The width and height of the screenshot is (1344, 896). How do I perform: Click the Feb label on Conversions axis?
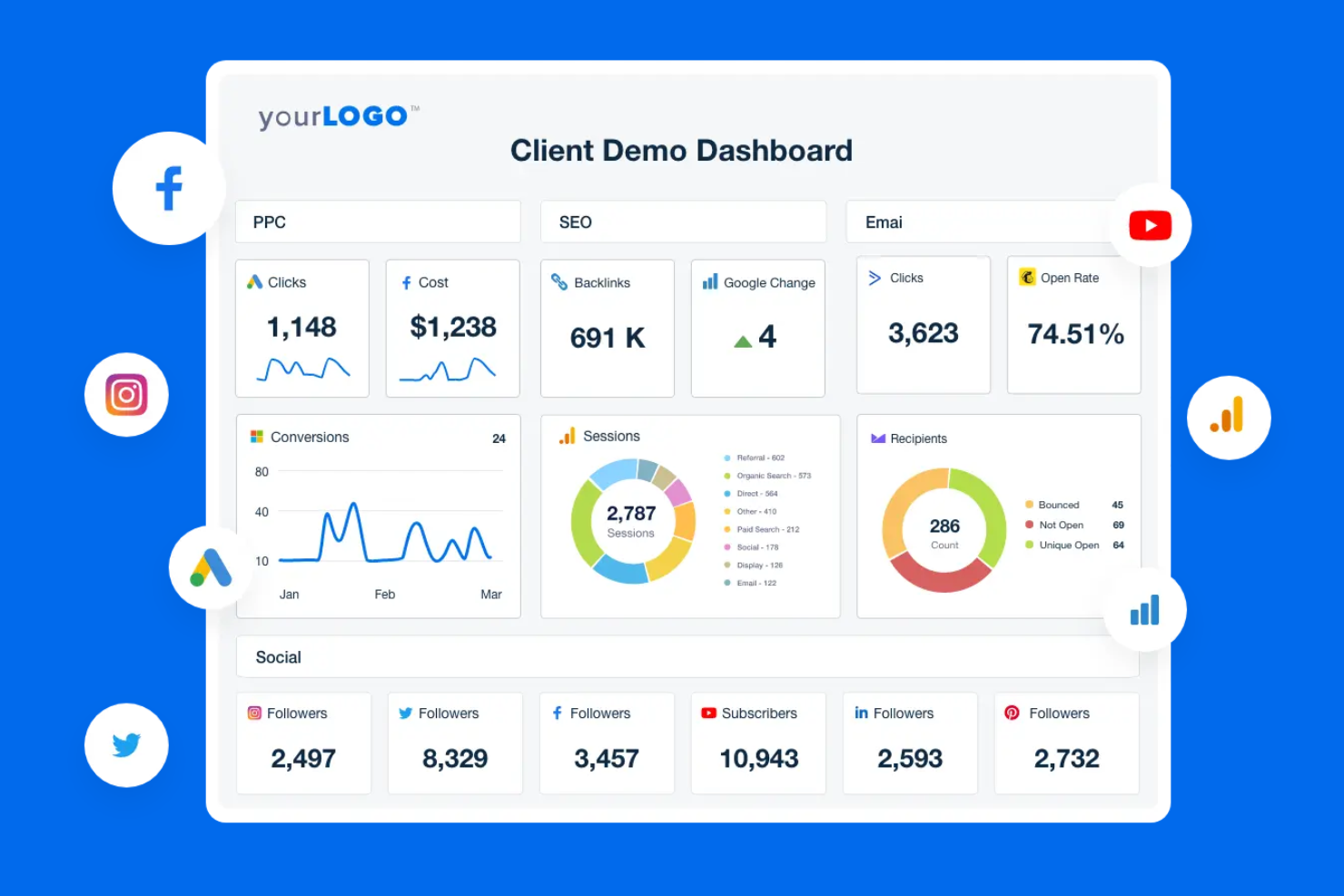(385, 595)
